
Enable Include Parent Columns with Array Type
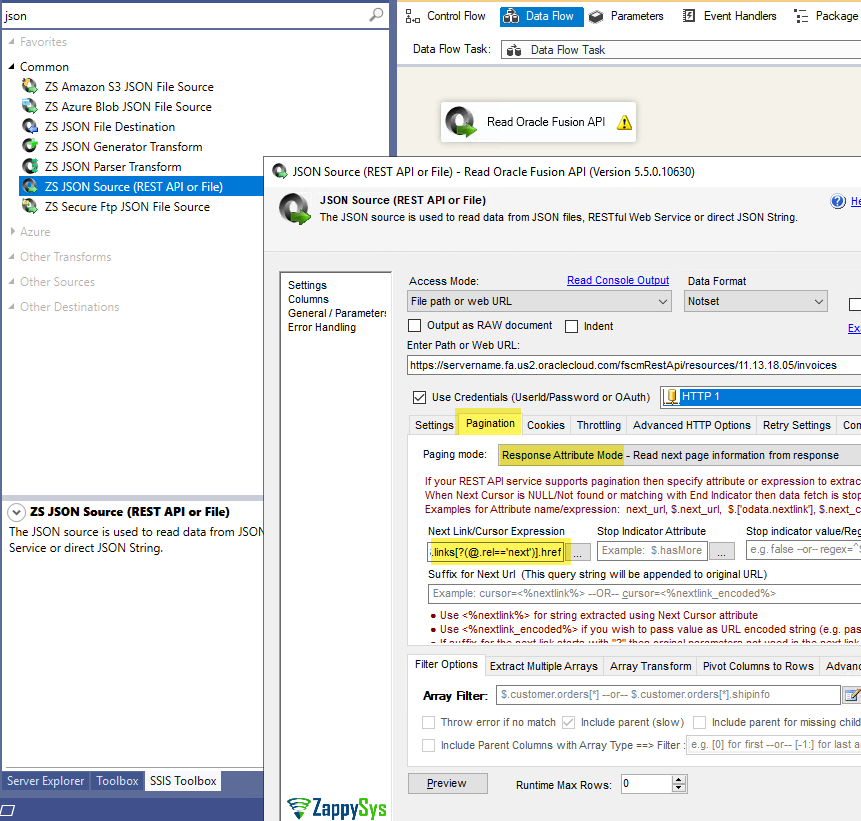coord(428,745)
